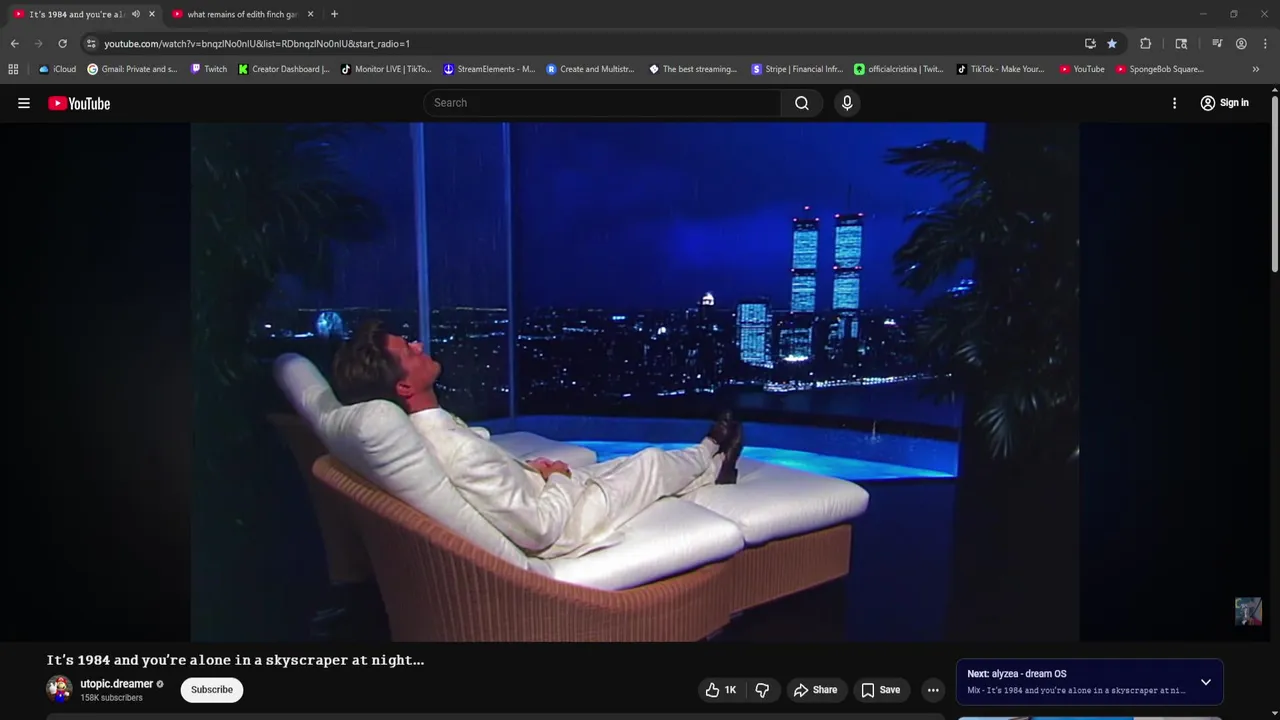Like the video with thumbs up
The height and width of the screenshot is (720, 1280).
722,690
